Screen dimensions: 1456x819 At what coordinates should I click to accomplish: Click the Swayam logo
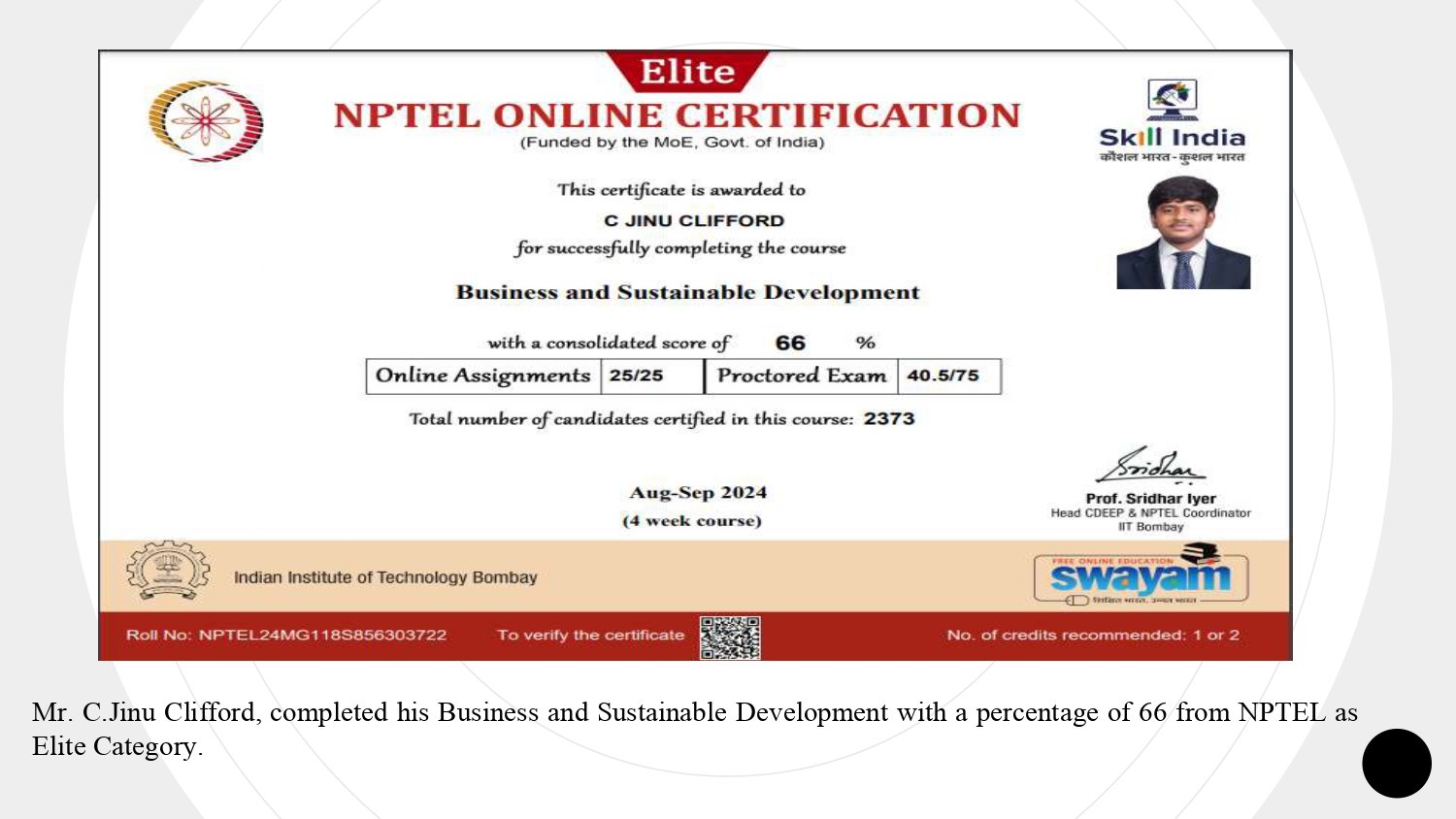coord(1141,574)
